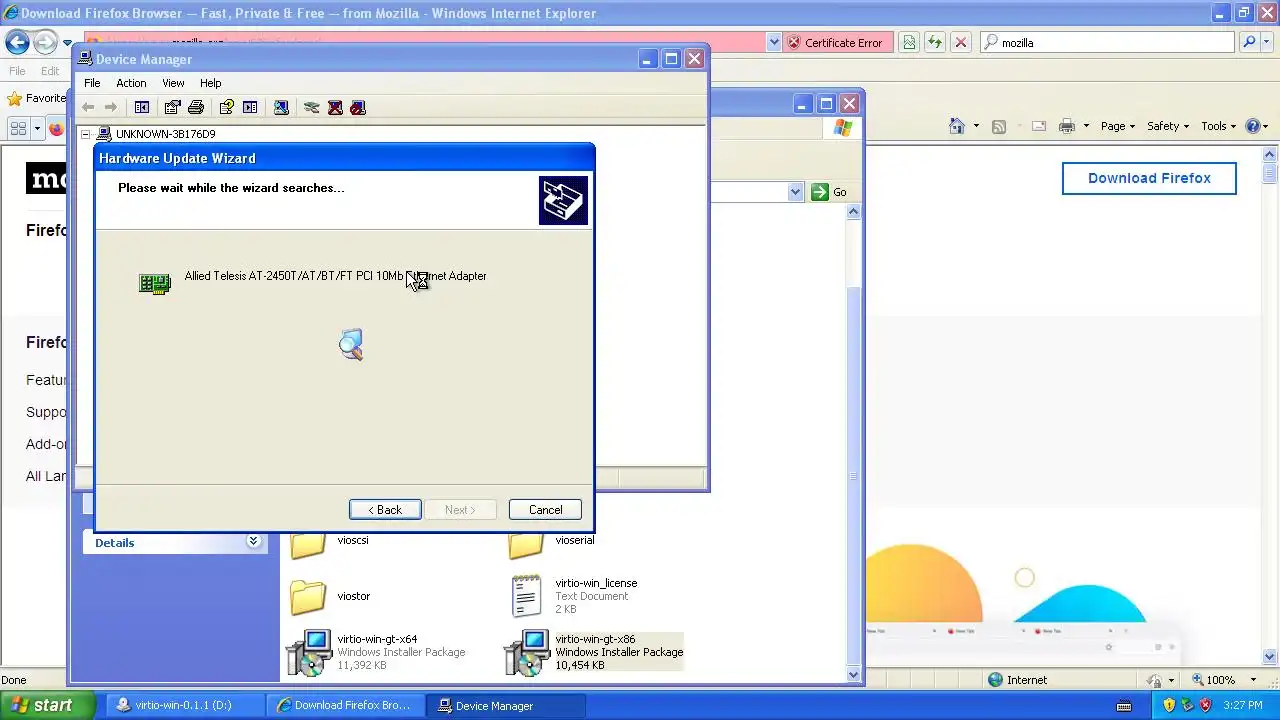Select the virtio-win_license text document

[x=574, y=596]
